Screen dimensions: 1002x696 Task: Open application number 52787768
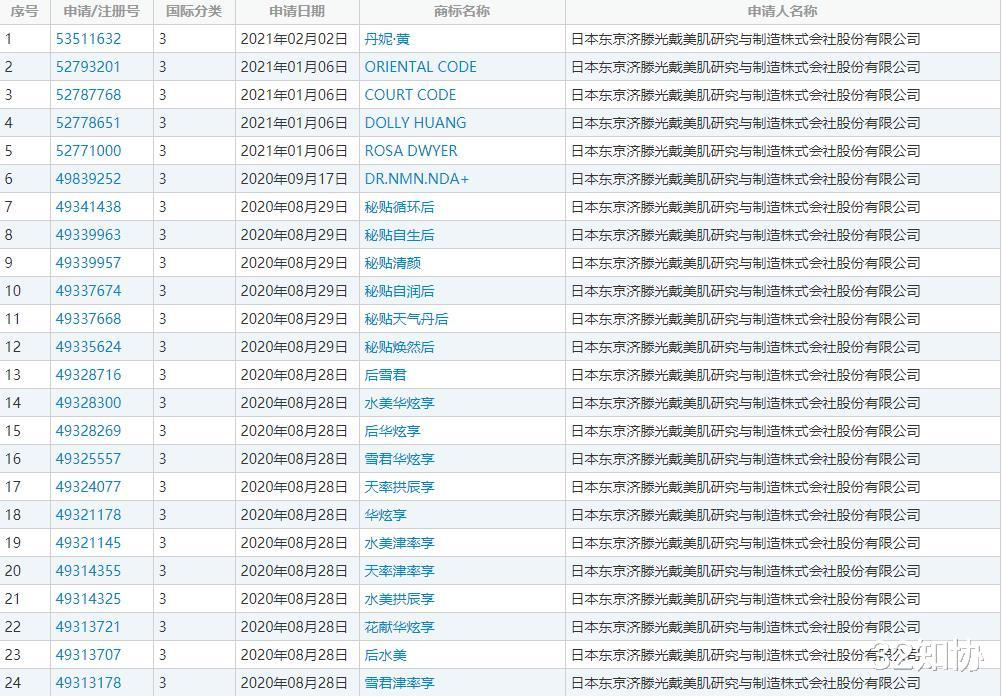88,95
